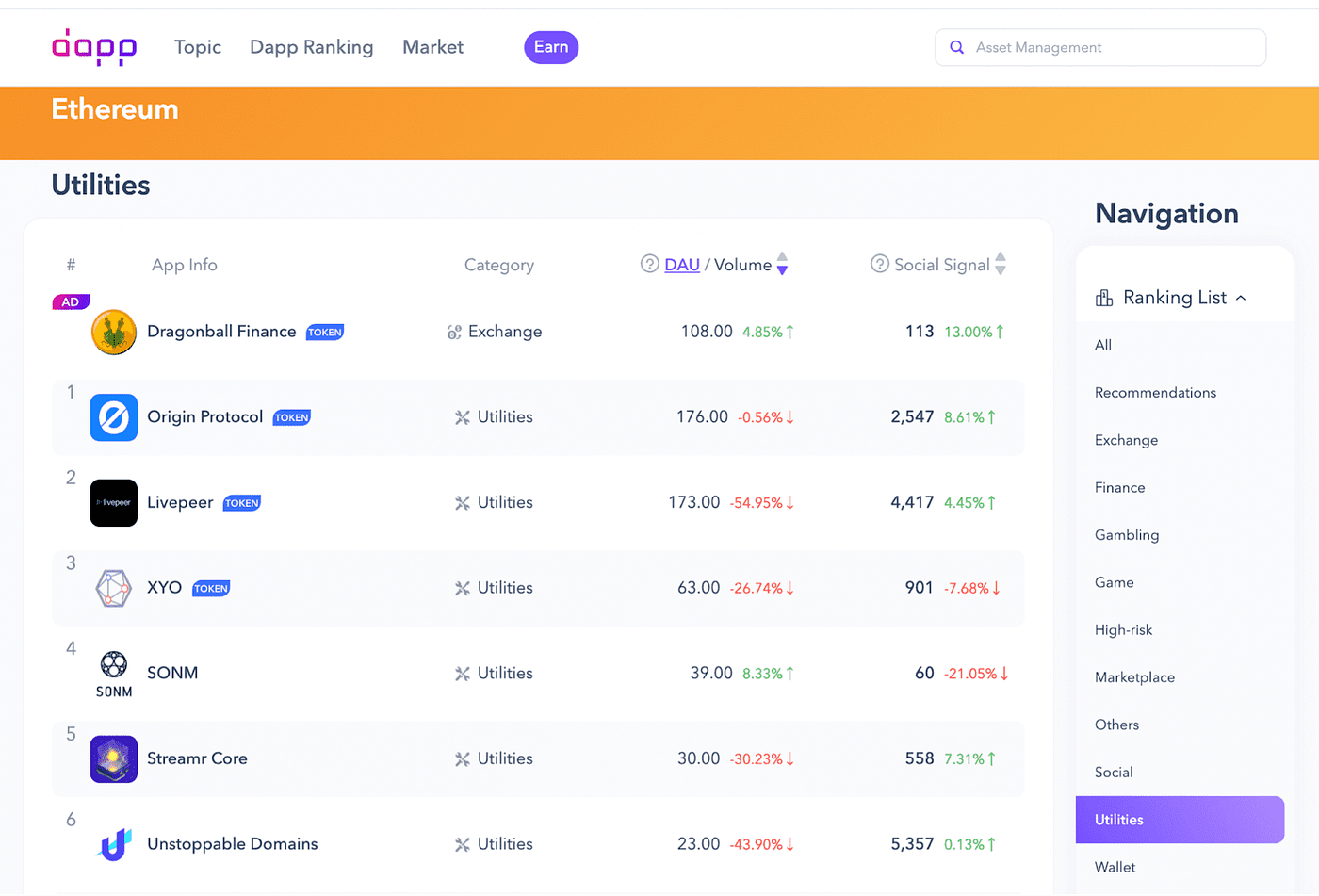This screenshot has height=896, width=1319.
Task: Collapse the Ranking List chevron
Action: (x=1243, y=297)
